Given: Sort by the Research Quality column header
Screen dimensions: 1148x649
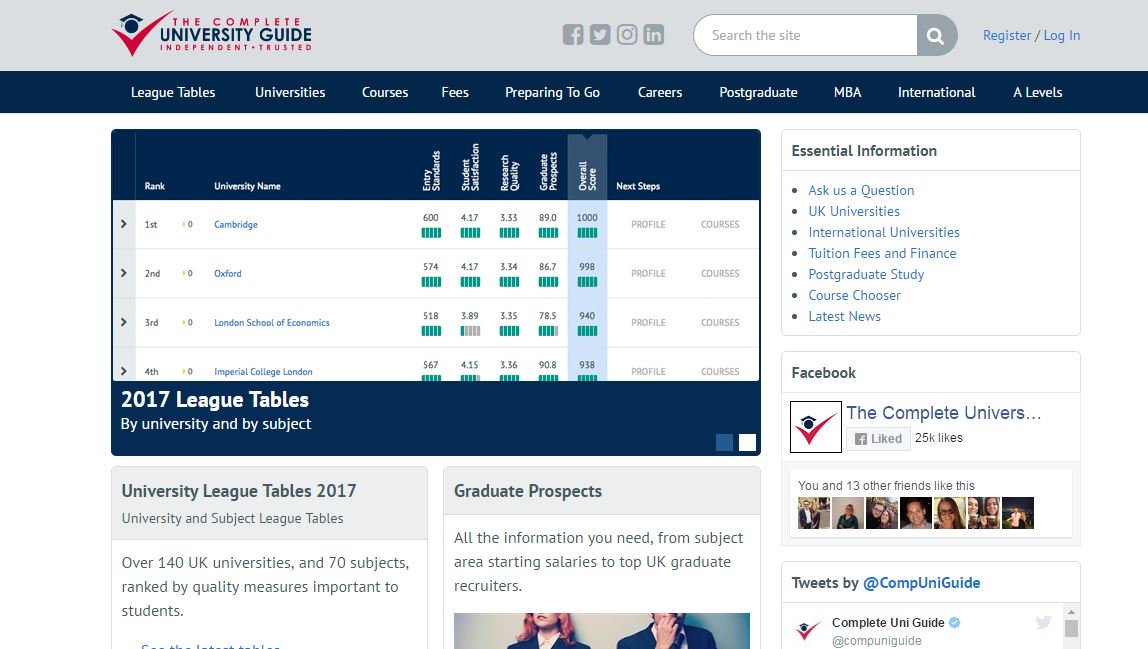Looking at the screenshot, I should [x=510, y=173].
